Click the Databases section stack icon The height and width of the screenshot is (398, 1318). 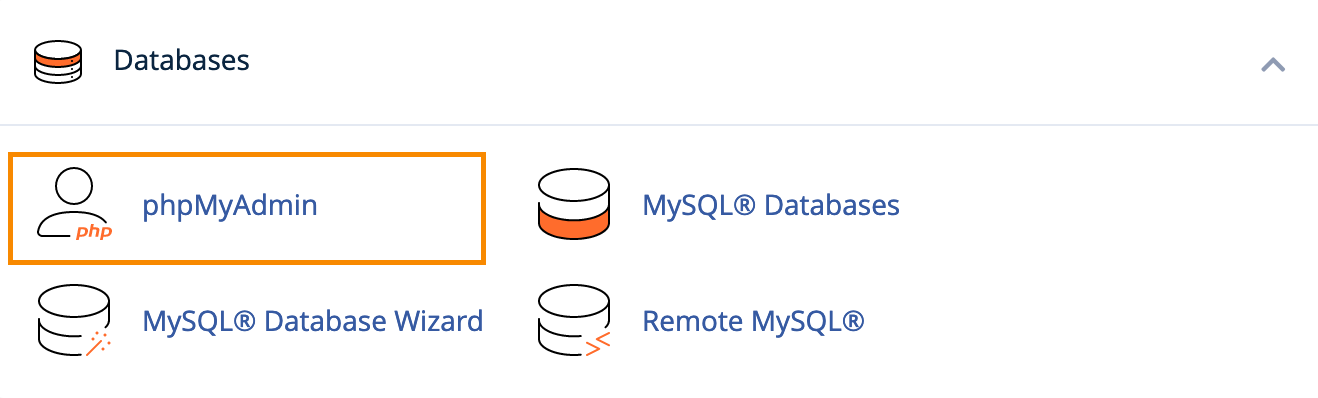[57, 62]
